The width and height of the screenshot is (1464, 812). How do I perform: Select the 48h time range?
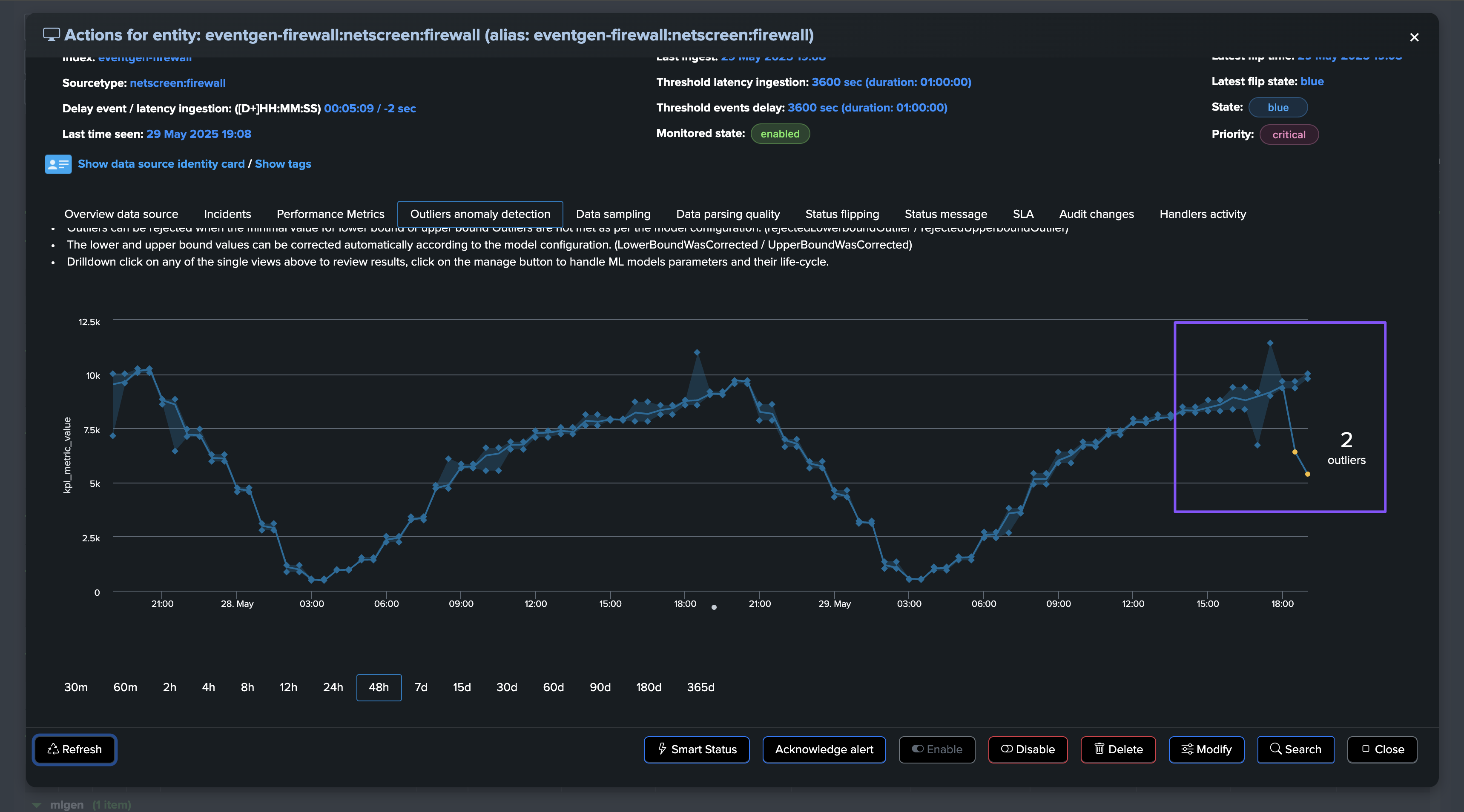(379, 687)
